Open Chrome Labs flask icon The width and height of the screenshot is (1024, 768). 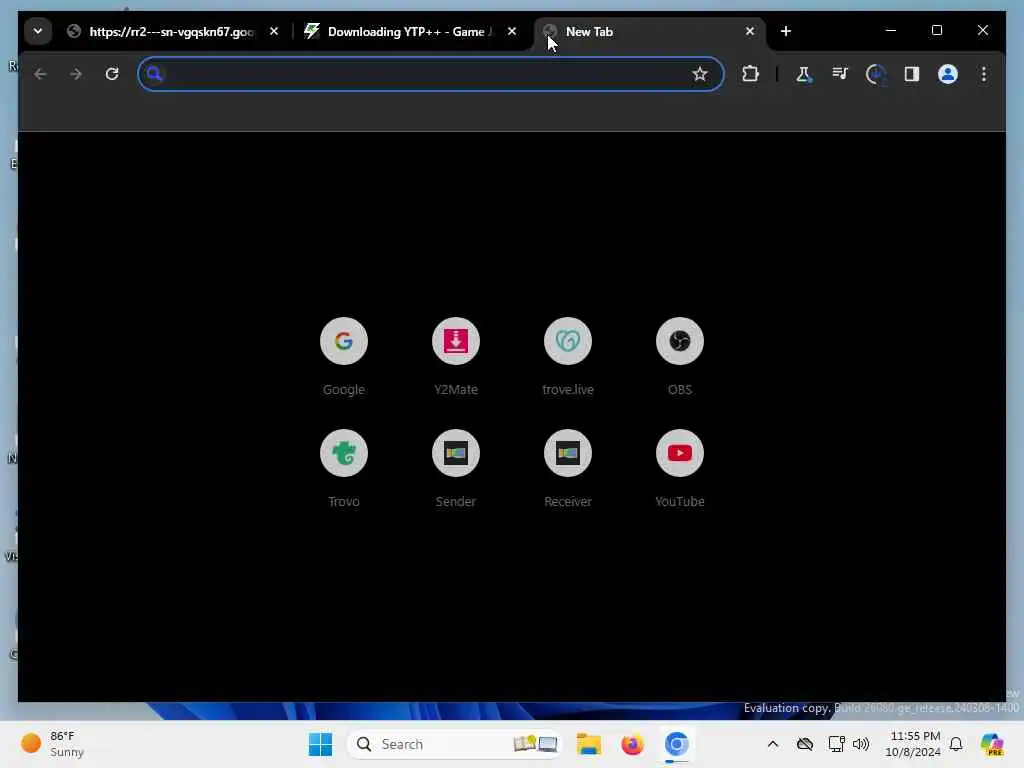(x=804, y=74)
